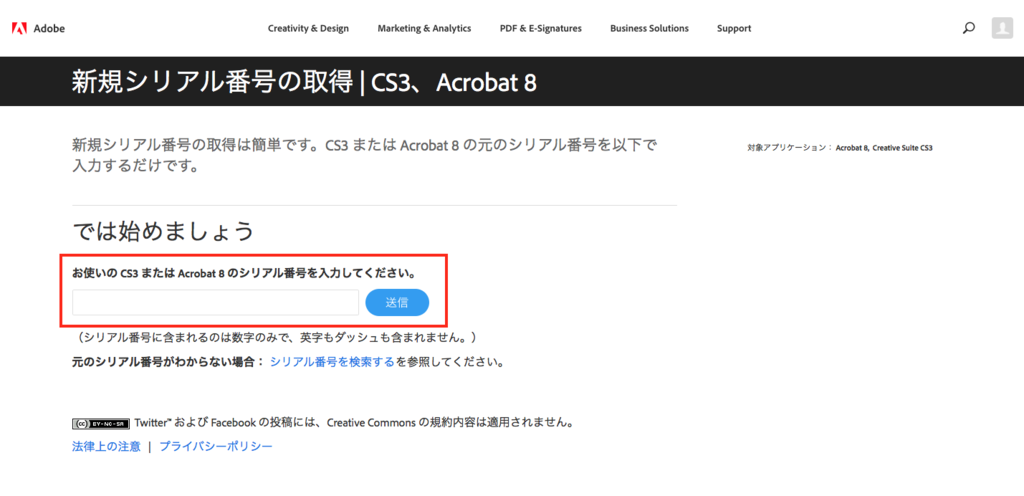Screen dimensions: 1024x496
Task: Click the 対象アプリケーション label text
Action: click(789, 148)
